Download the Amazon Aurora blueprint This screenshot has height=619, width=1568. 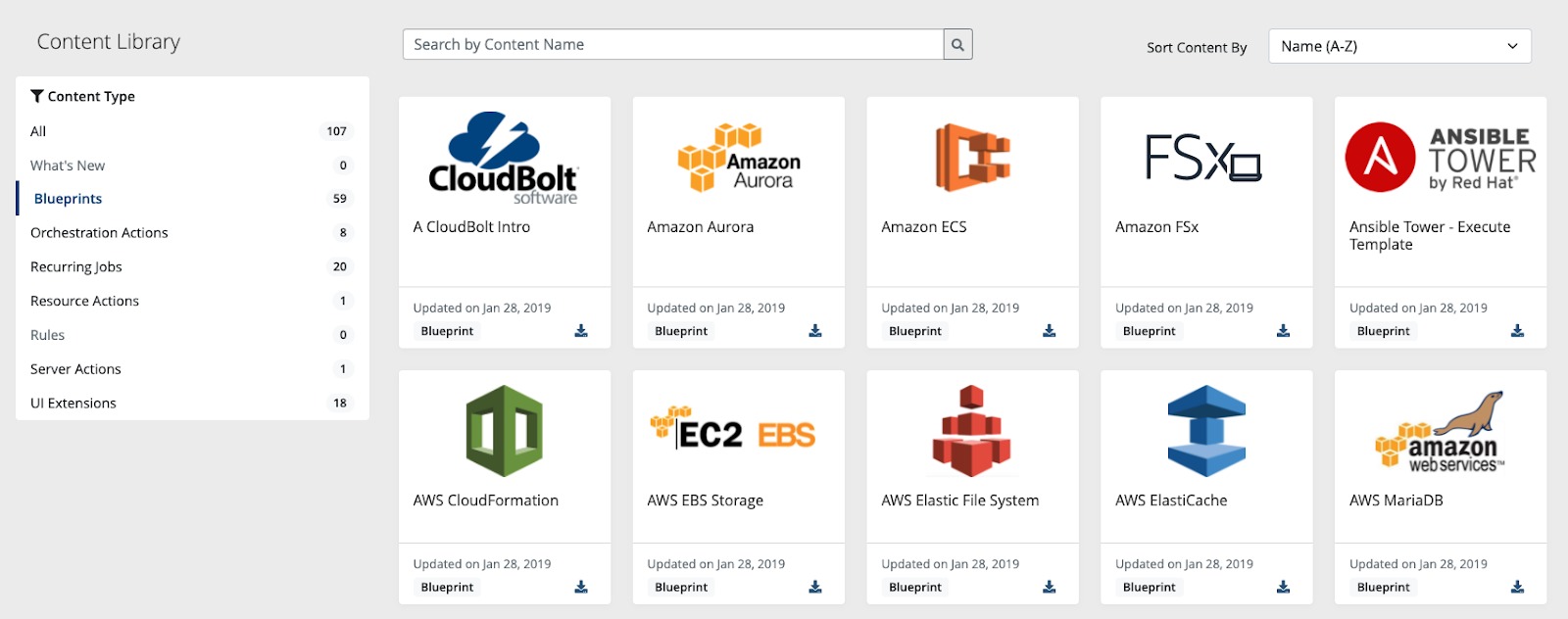815,331
